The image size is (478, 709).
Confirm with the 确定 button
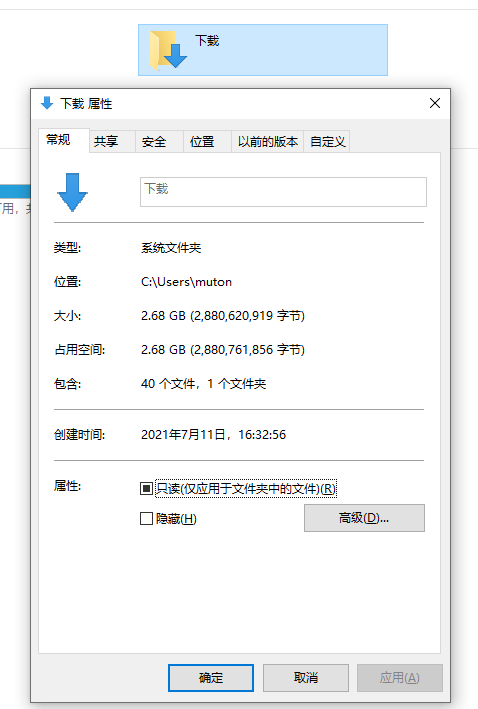(x=211, y=678)
